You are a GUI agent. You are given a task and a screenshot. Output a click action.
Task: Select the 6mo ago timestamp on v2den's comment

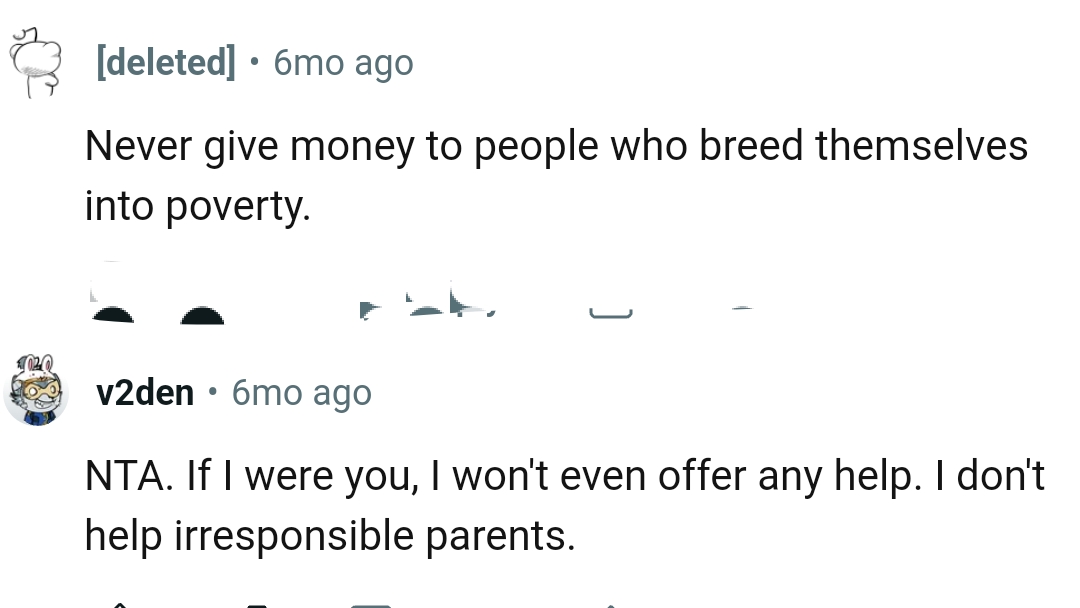coord(301,392)
